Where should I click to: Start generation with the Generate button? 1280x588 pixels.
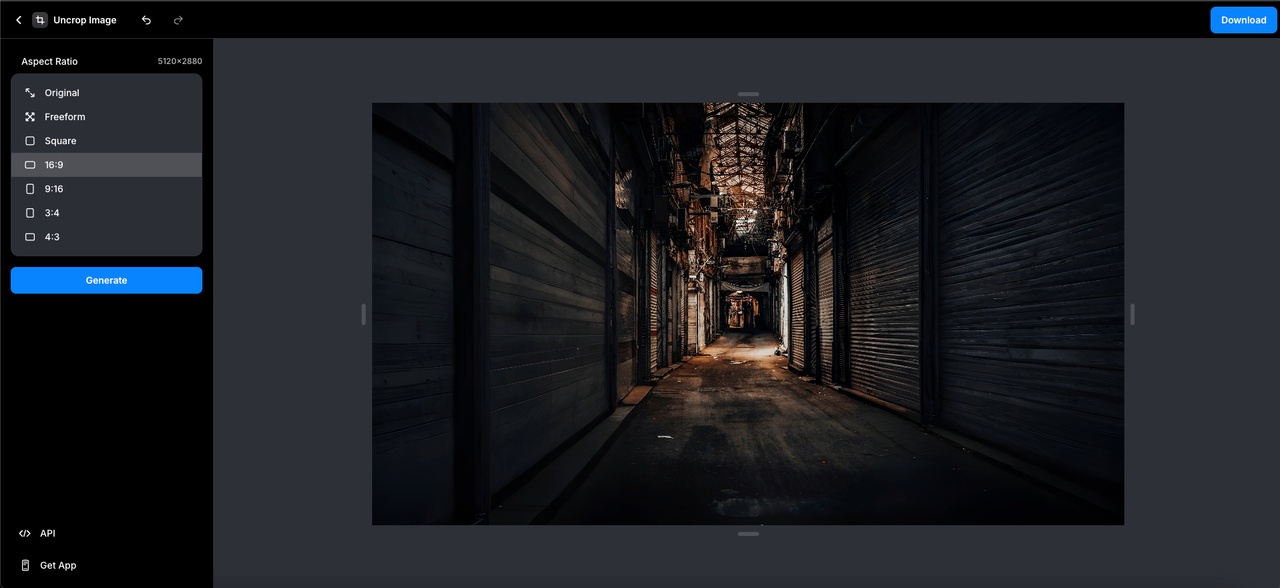tap(106, 280)
